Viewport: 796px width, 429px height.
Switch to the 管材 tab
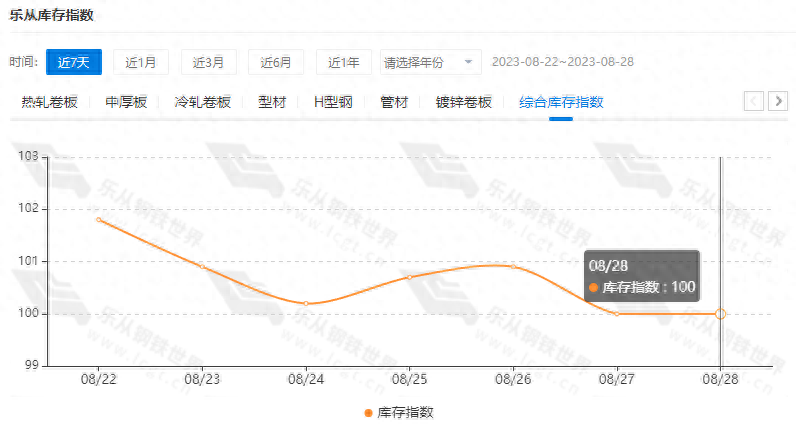(x=394, y=102)
